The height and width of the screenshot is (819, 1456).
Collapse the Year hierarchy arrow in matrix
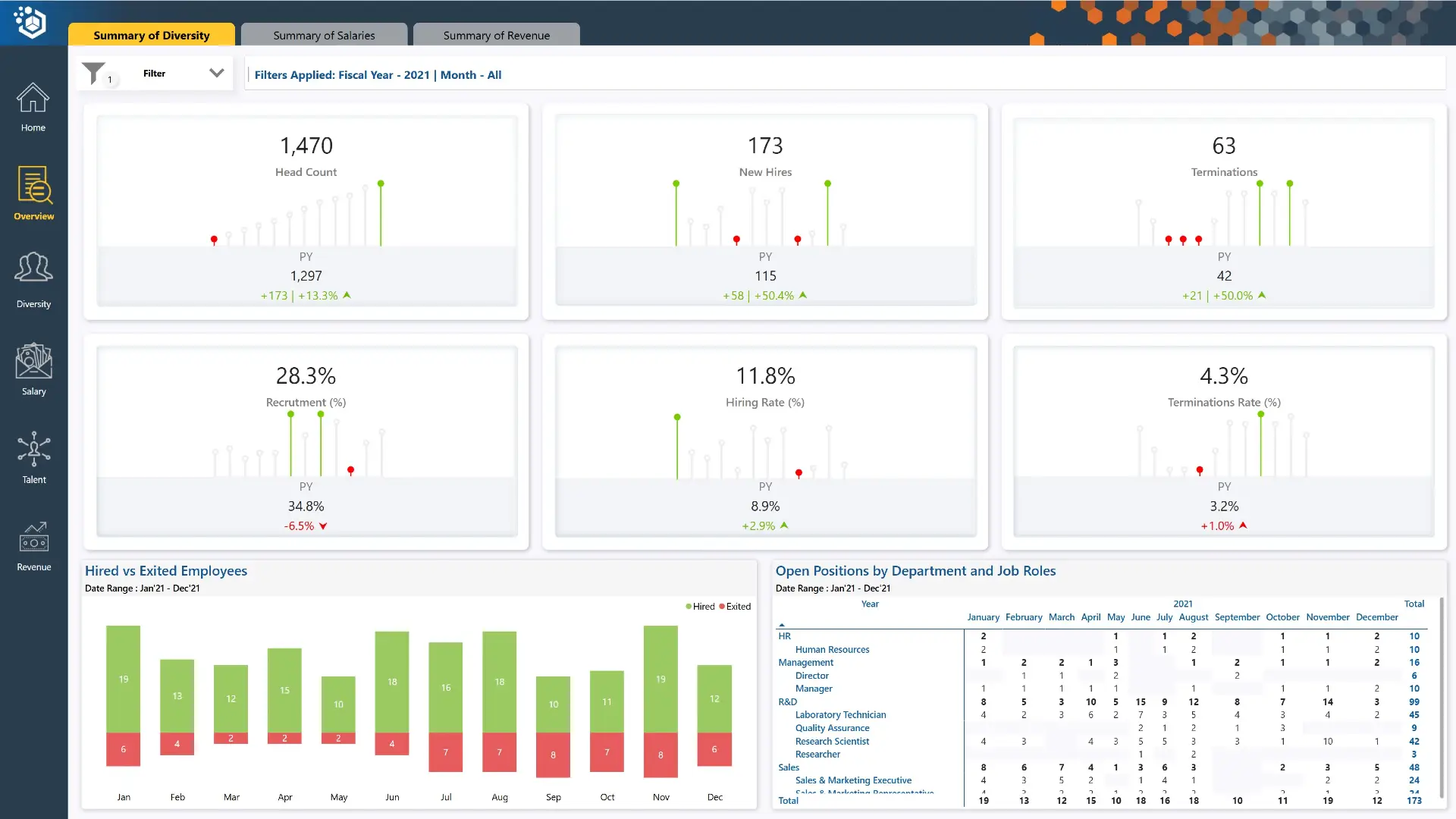click(782, 624)
